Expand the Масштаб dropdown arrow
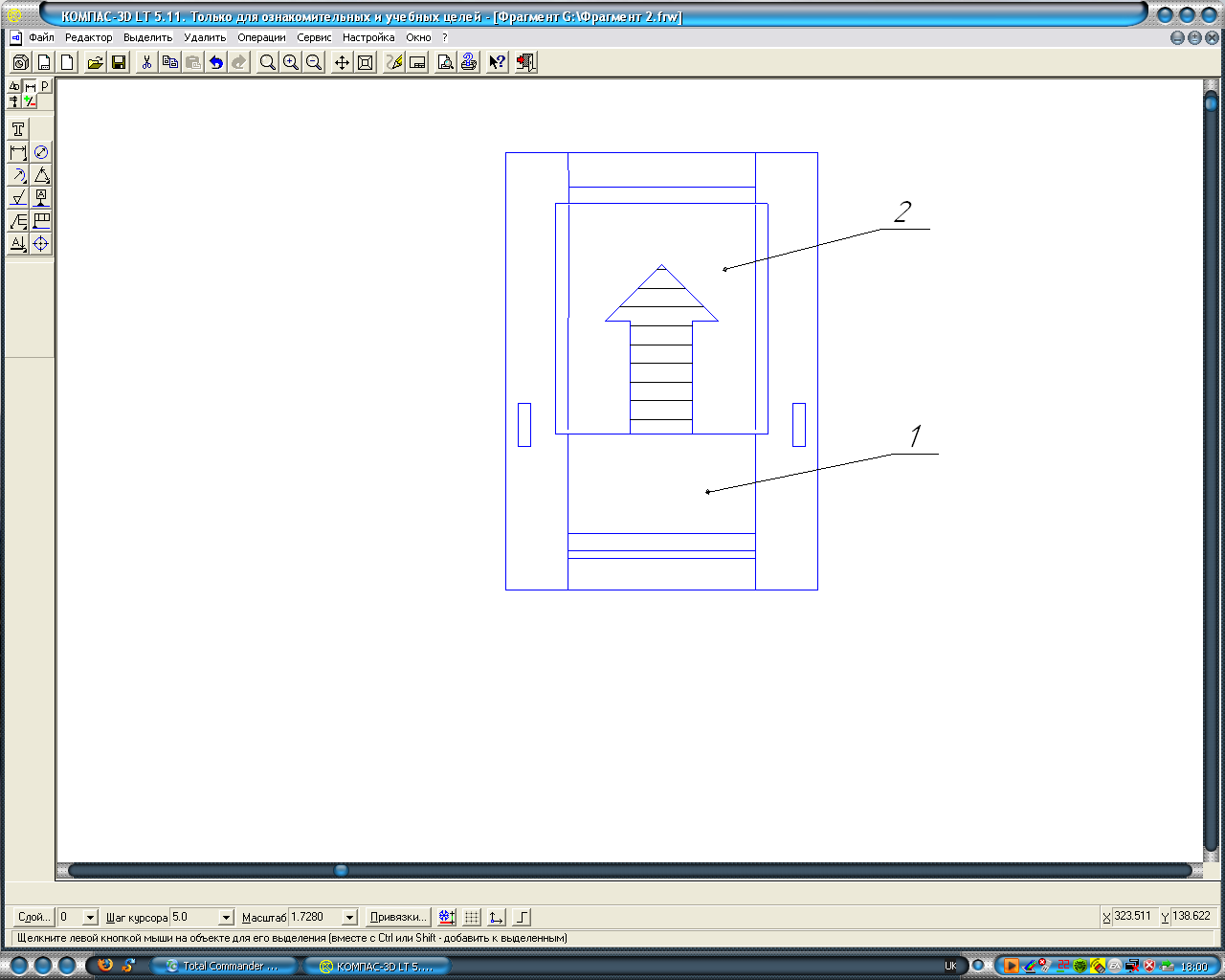Screen dimensions: 1225x980 (349, 917)
